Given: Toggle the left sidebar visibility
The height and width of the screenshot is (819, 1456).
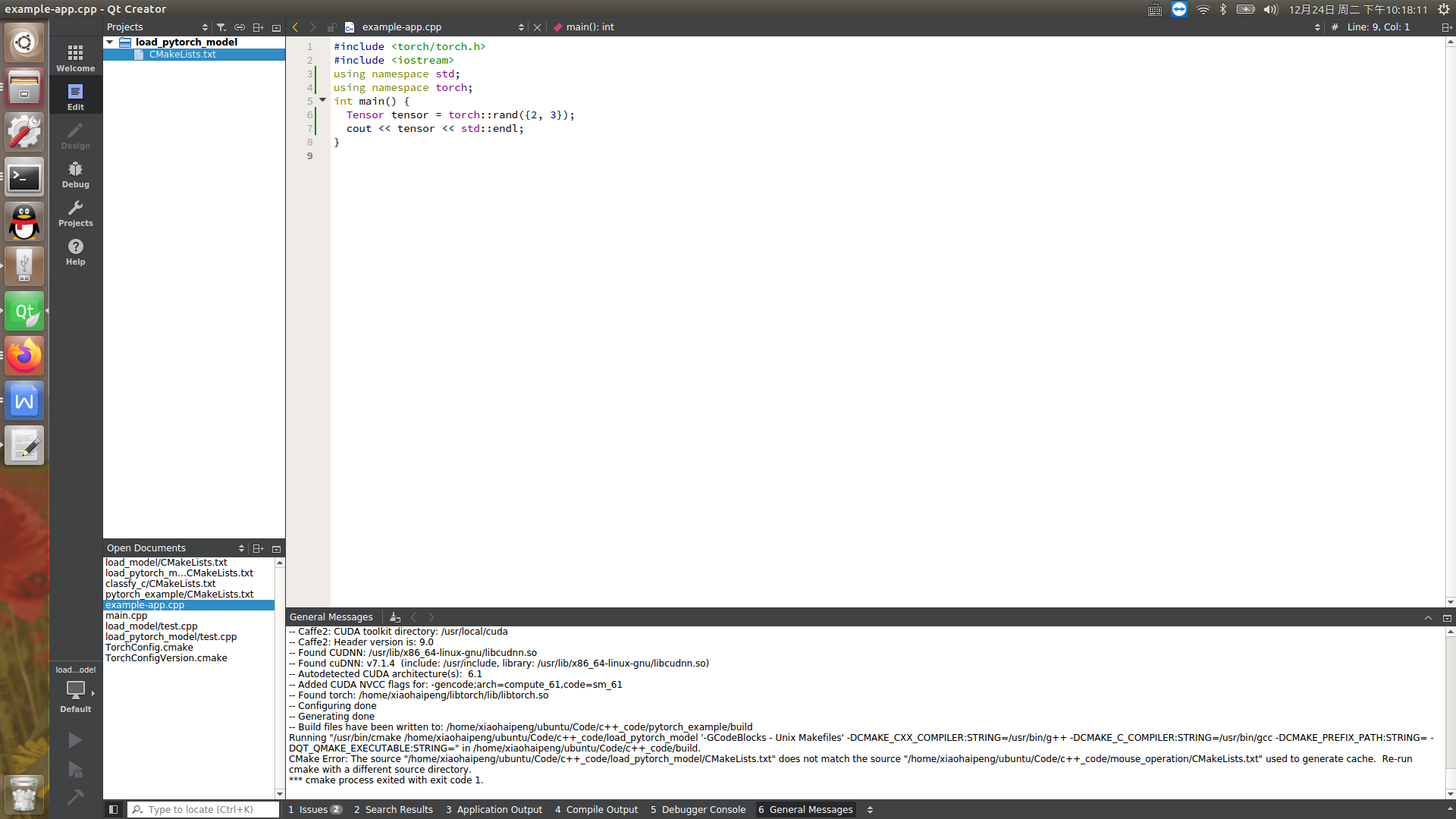Looking at the screenshot, I should [113, 809].
